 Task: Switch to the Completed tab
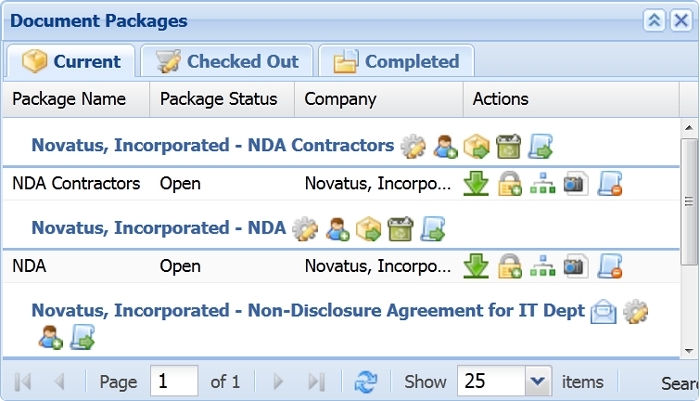pyautogui.click(x=396, y=61)
